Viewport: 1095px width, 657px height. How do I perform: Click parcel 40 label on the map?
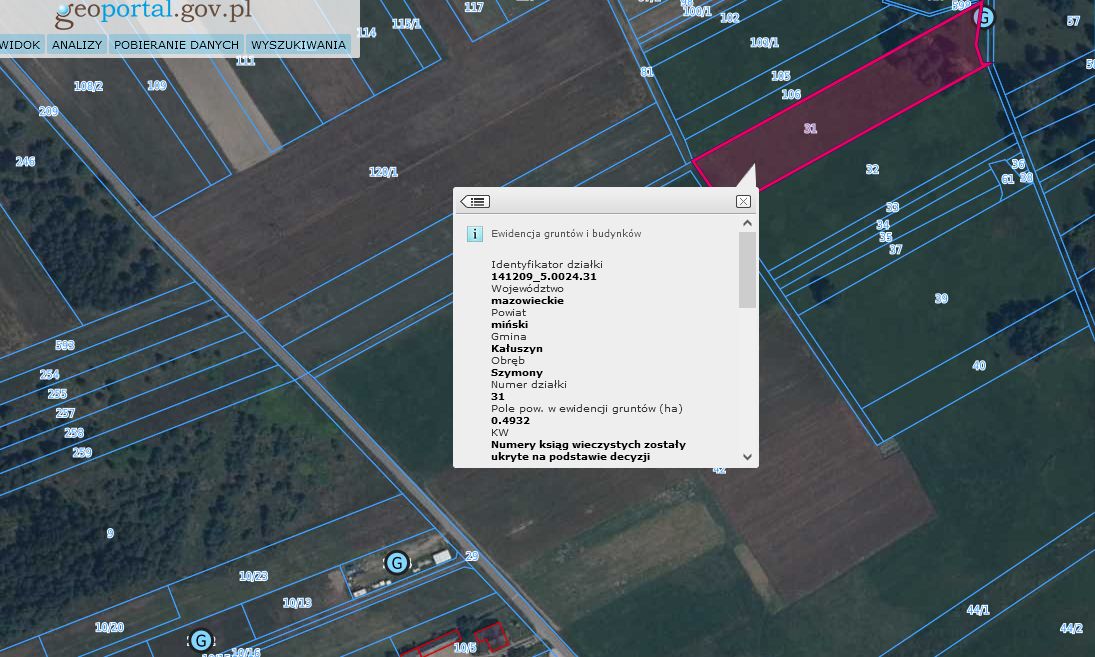978,366
